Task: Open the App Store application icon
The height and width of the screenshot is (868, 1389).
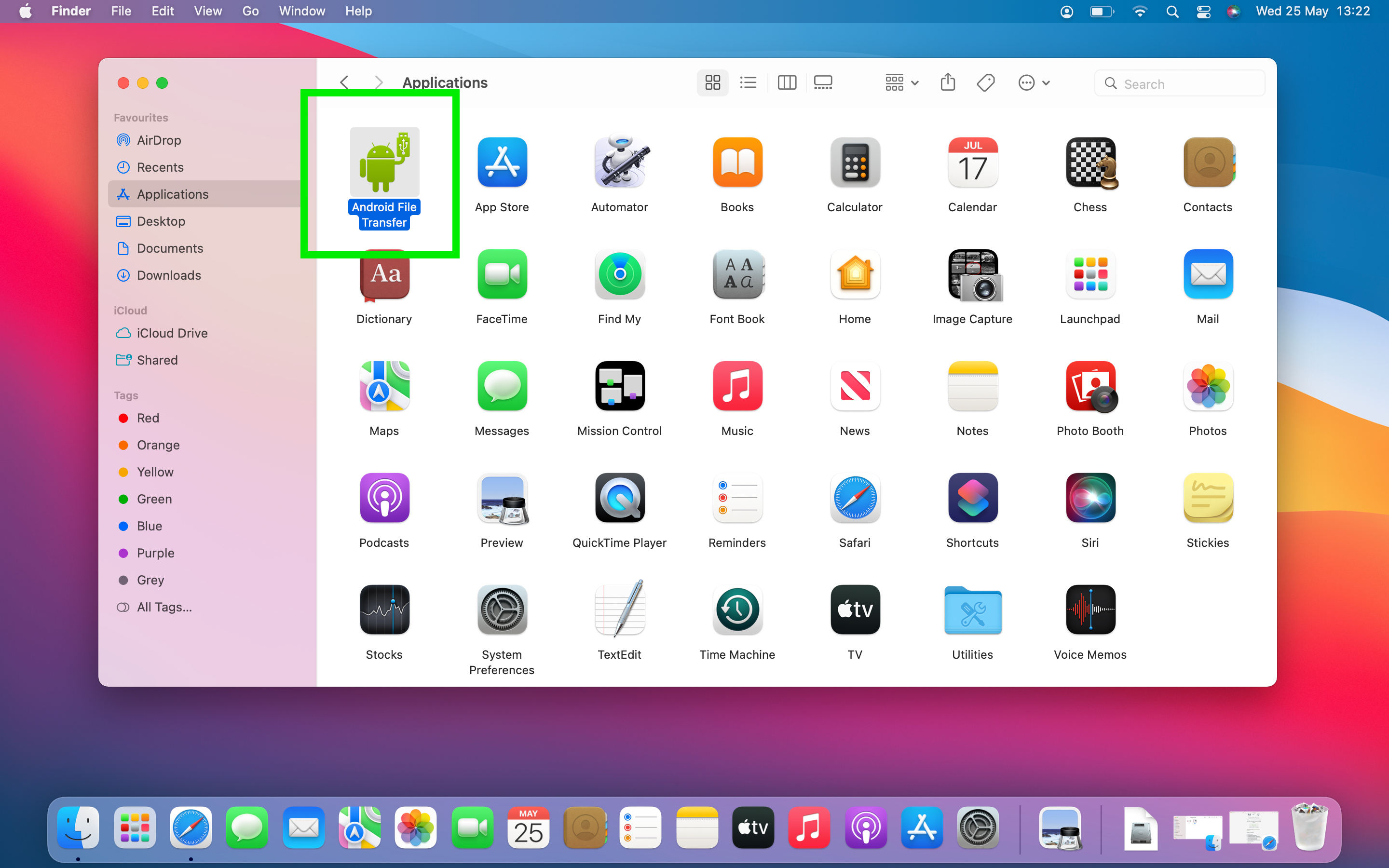Action: tap(502, 163)
